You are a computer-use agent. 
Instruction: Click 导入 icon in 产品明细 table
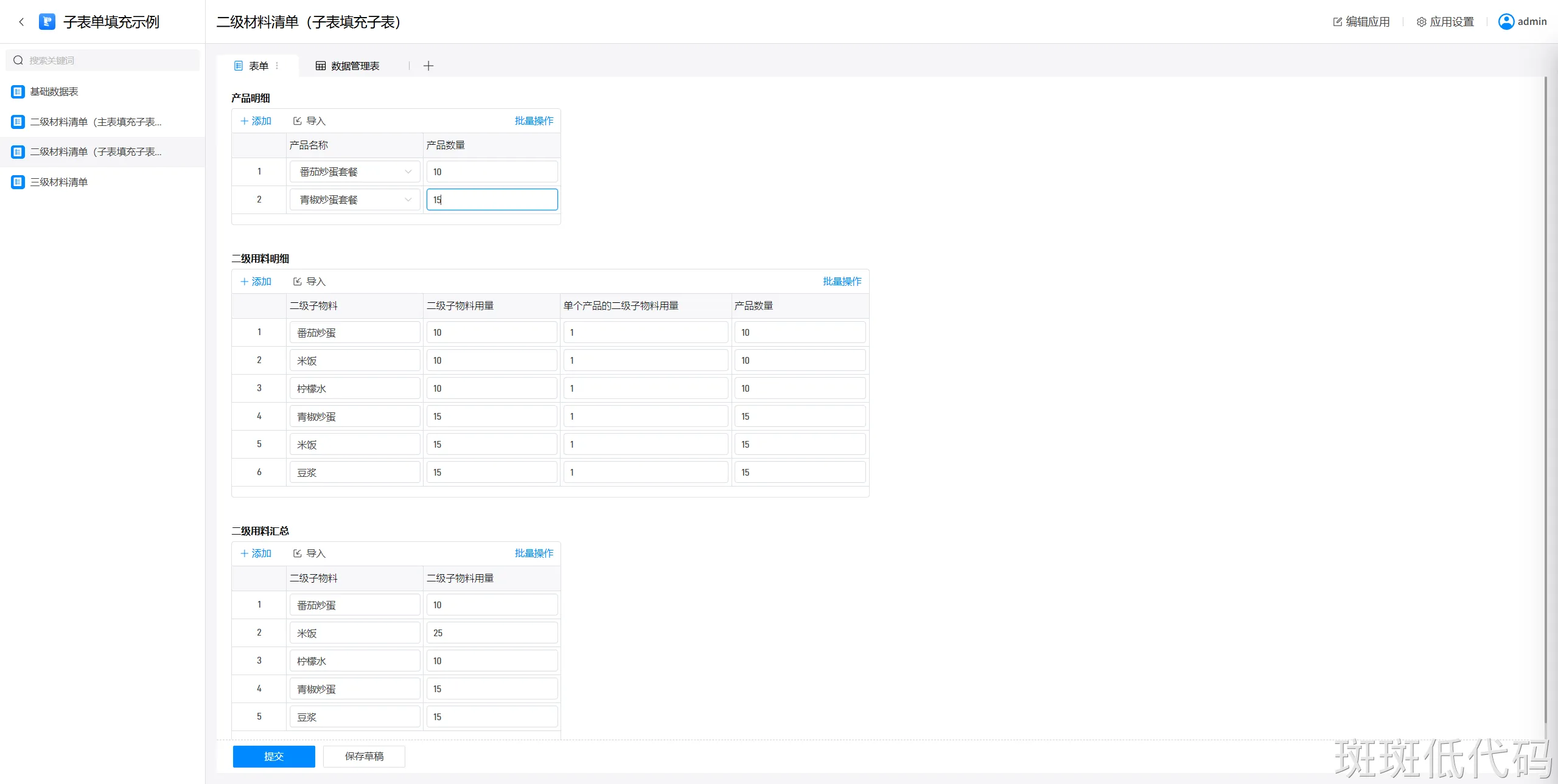click(x=298, y=121)
